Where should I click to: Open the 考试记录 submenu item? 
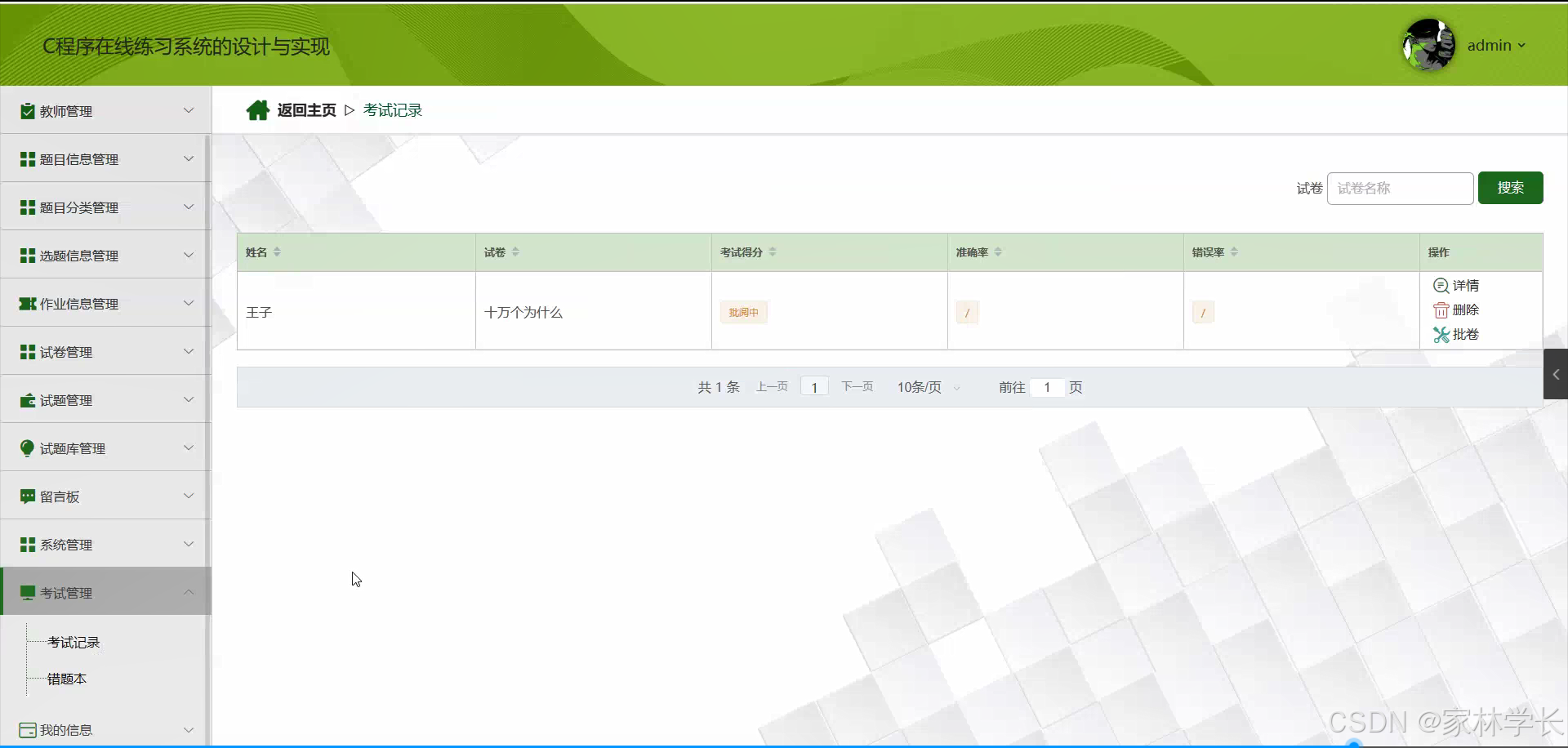73,642
